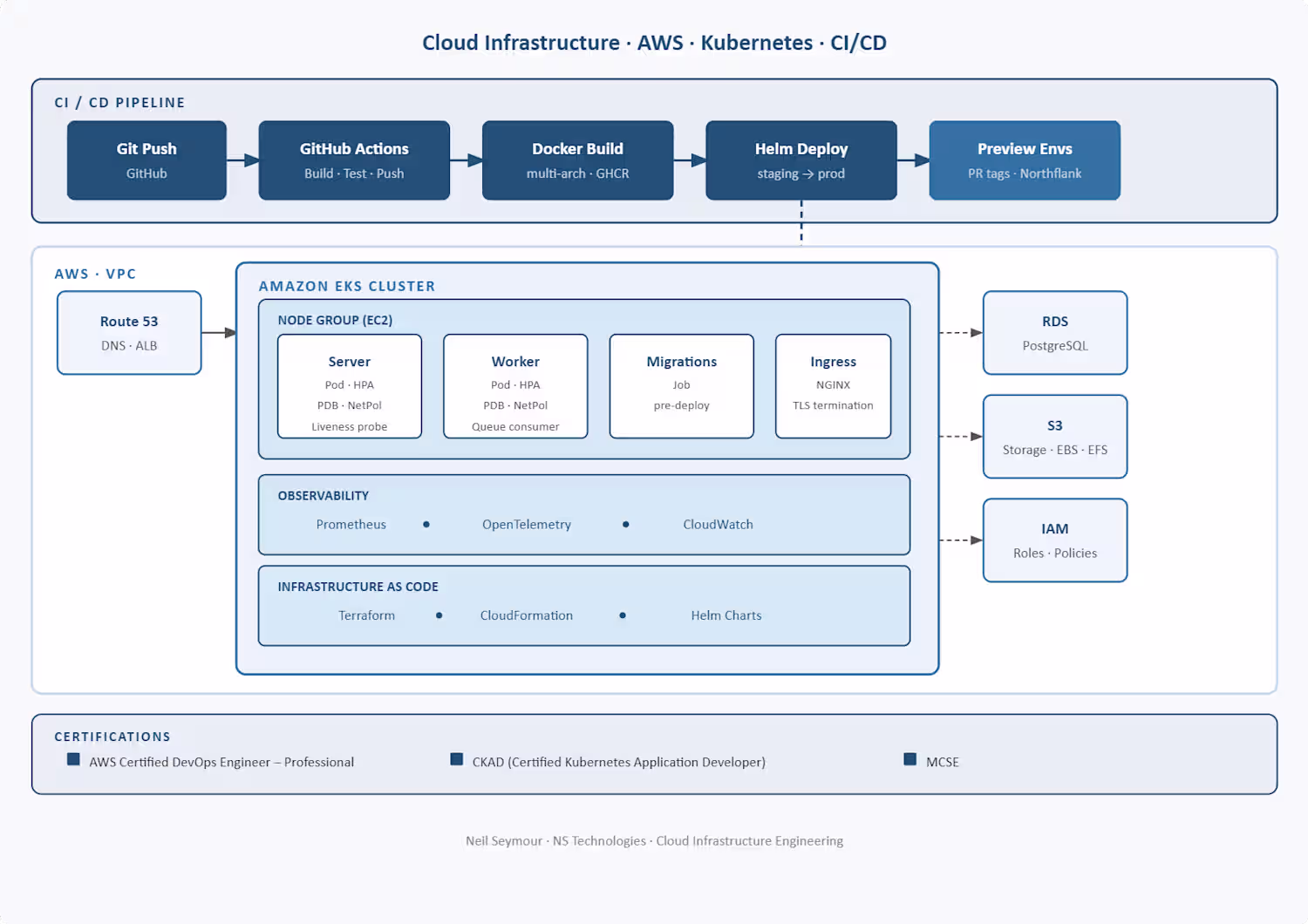This screenshot has width=1308, height=924.
Task: Click the Build · Test · Push subtitle
Action: [354, 173]
